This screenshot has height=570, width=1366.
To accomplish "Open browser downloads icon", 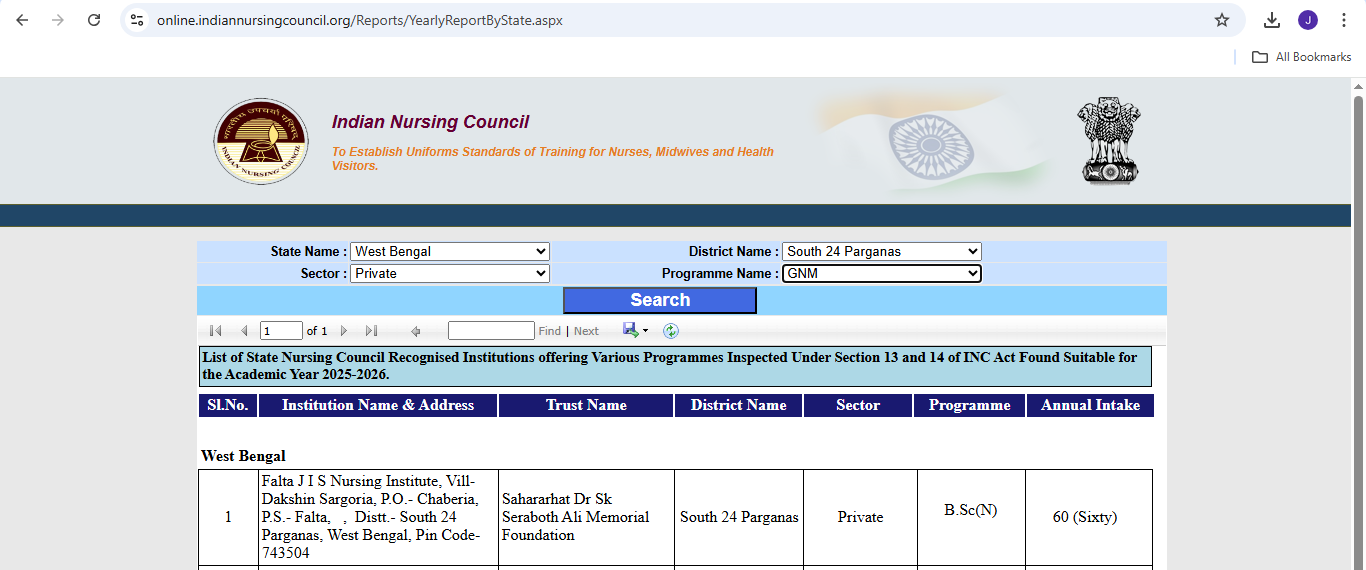I will [x=1272, y=20].
